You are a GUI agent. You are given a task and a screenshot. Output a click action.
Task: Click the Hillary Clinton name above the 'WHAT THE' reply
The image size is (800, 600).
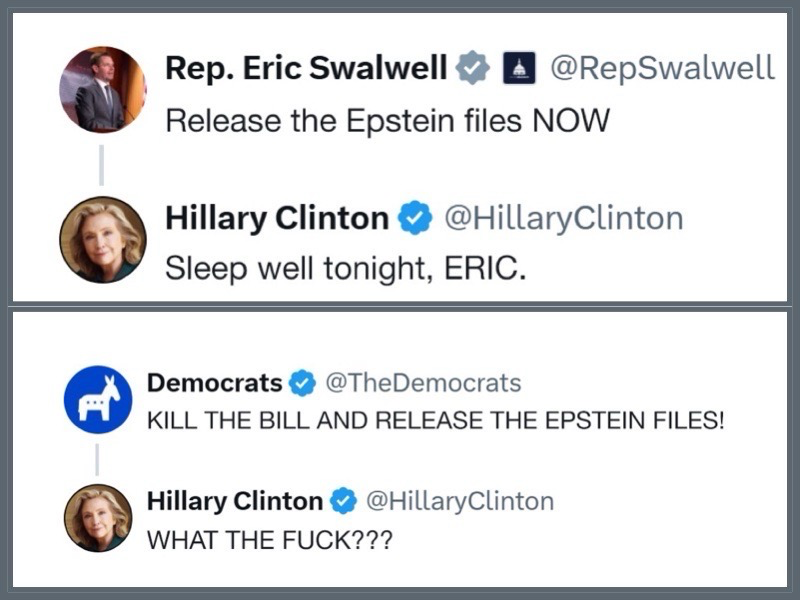coord(235,500)
